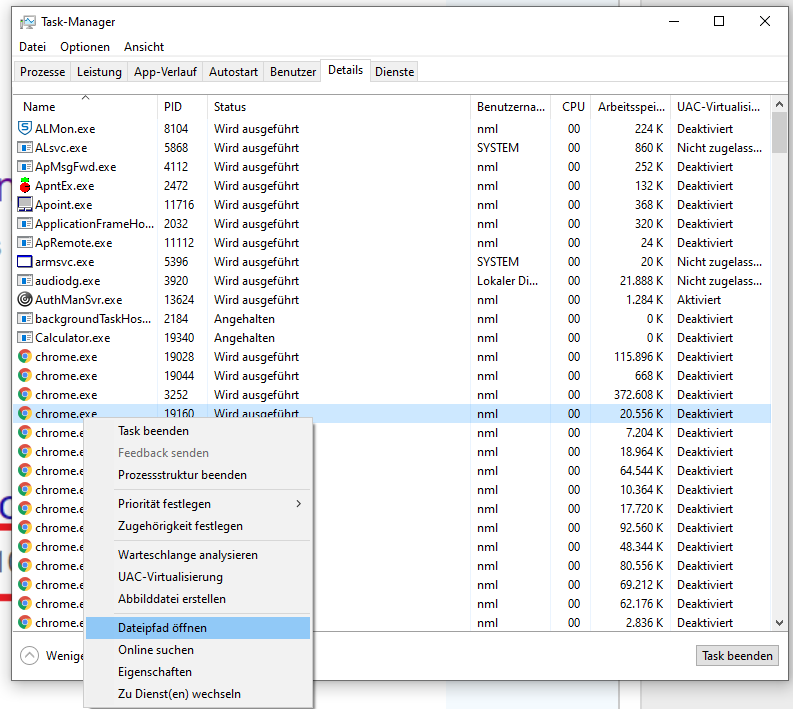The width and height of the screenshot is (793, 709).
Task: Sort by UAC-Virtualisierung column header
Action: (x=720, y=107)
